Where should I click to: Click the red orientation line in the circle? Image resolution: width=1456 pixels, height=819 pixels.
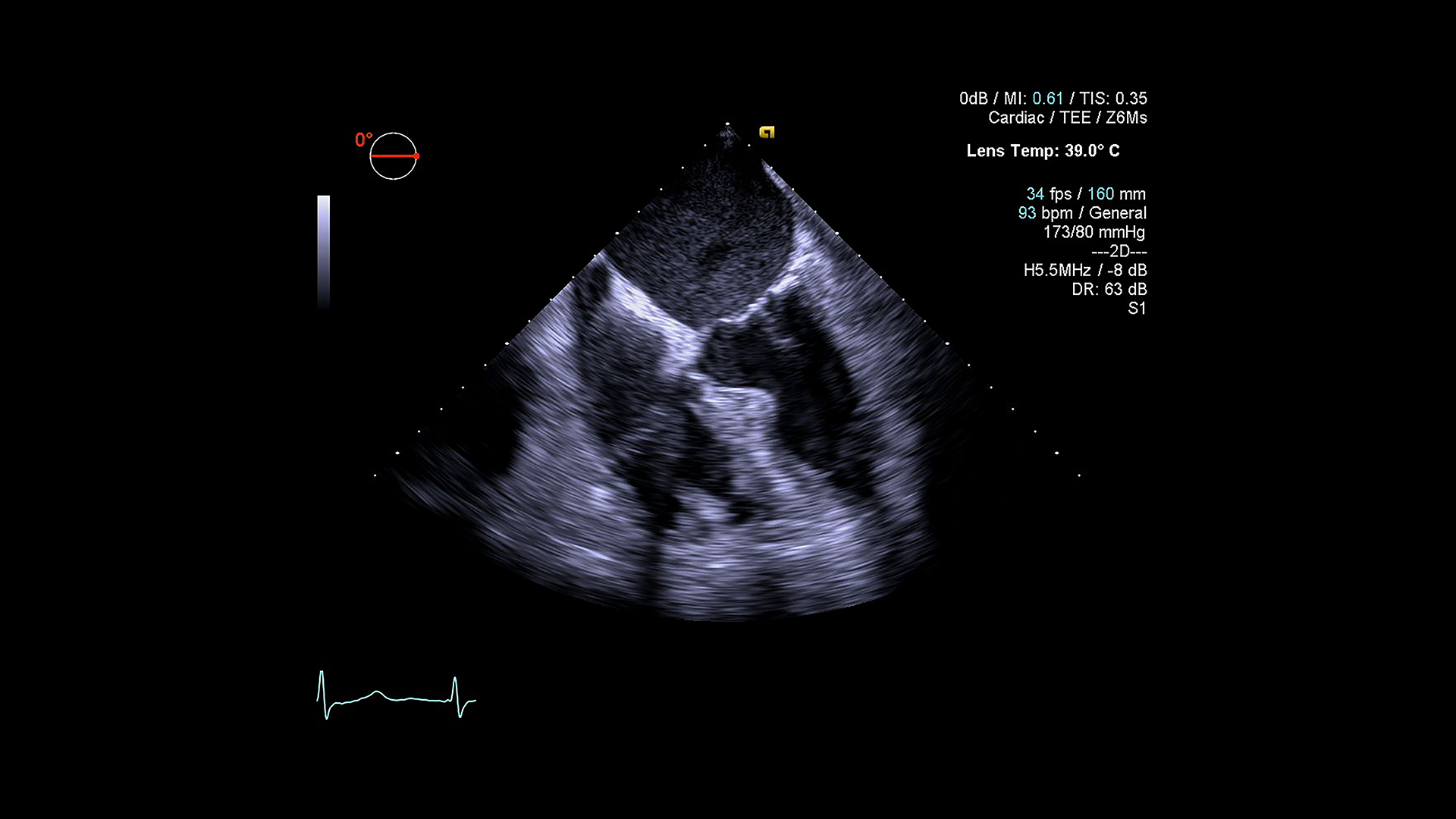(394, 156)
